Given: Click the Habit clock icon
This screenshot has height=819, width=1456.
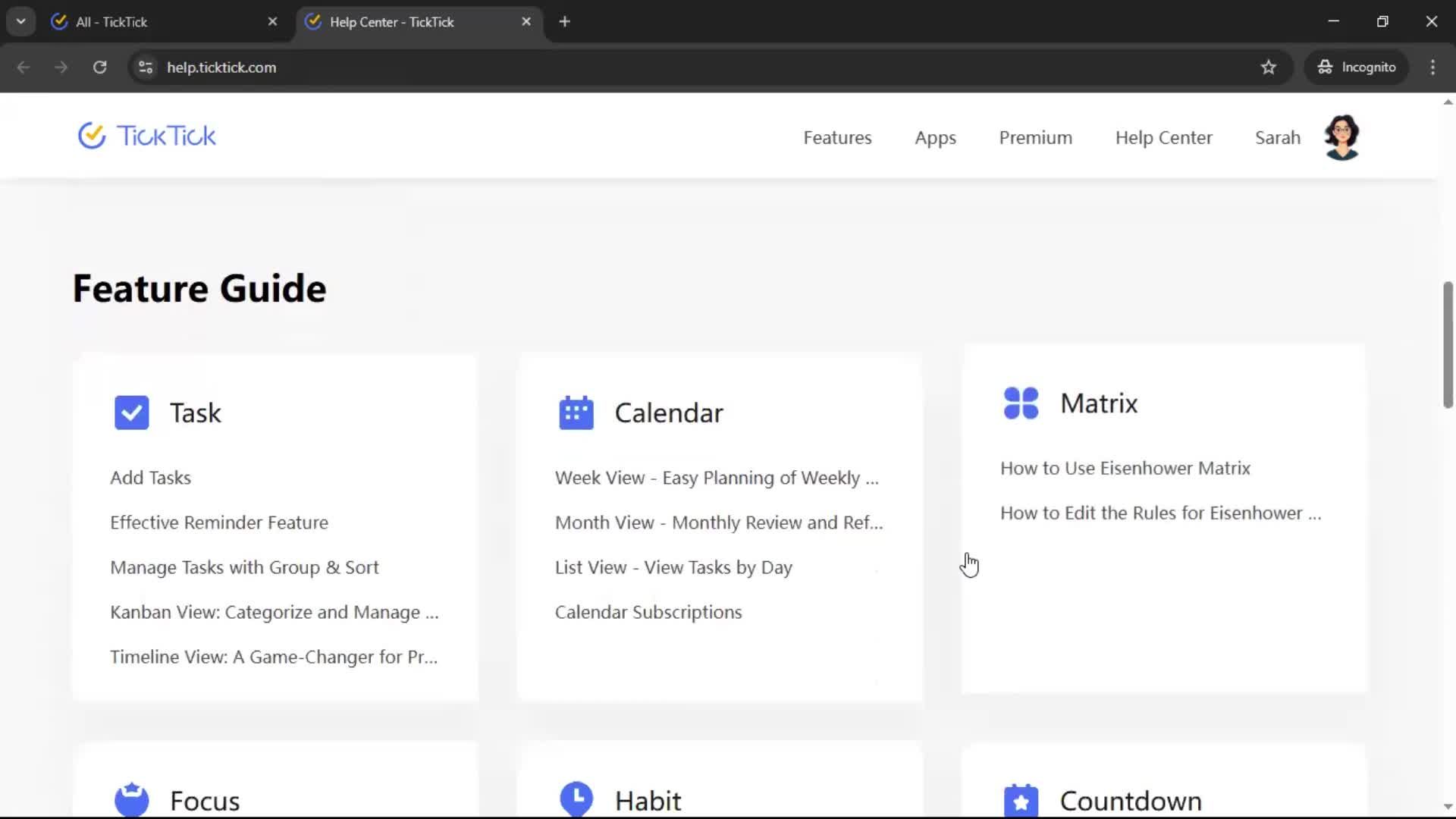Looking at the screenshot, I should [576, 799].
